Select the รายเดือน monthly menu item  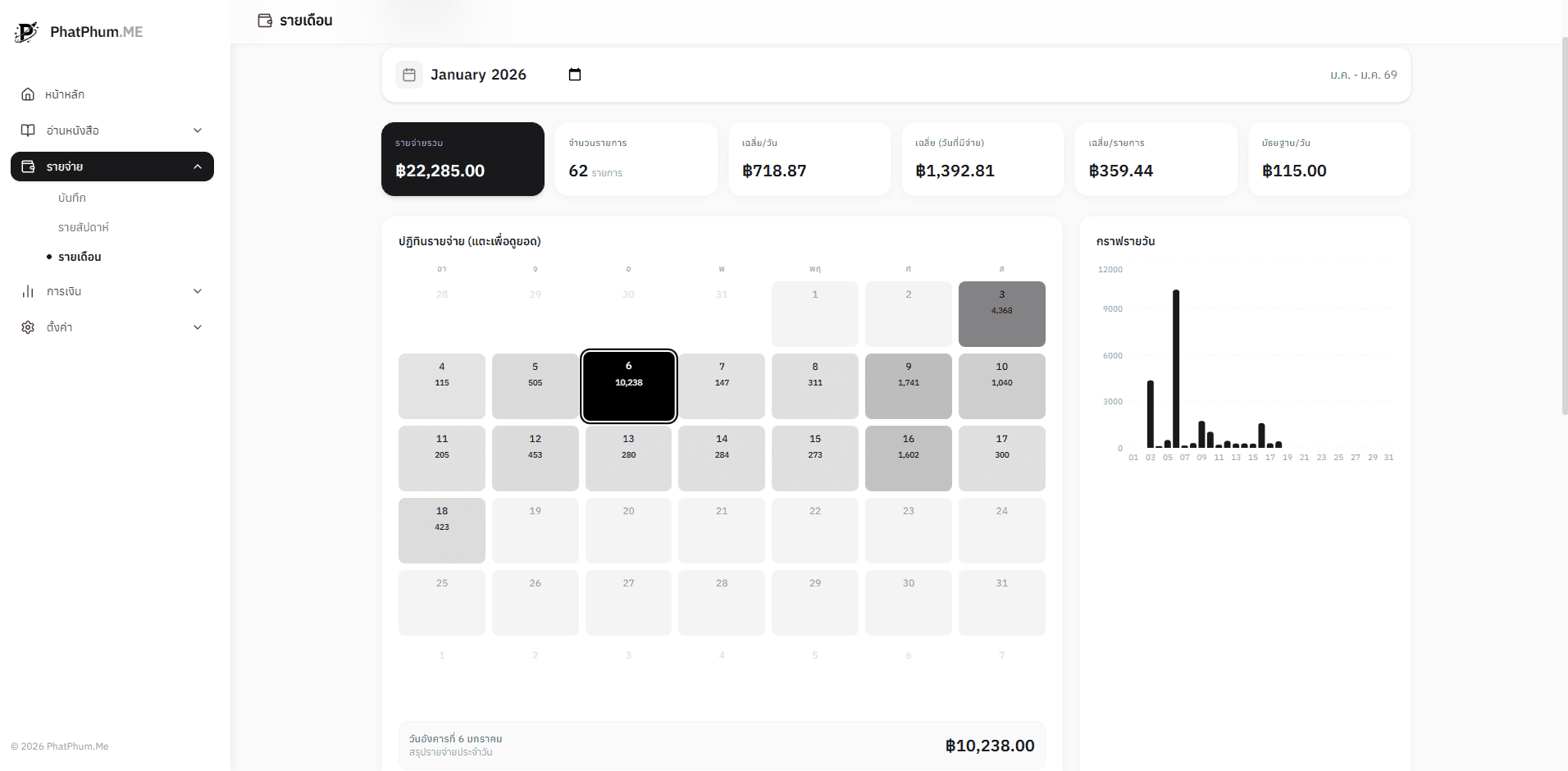(x=80, y=257)
